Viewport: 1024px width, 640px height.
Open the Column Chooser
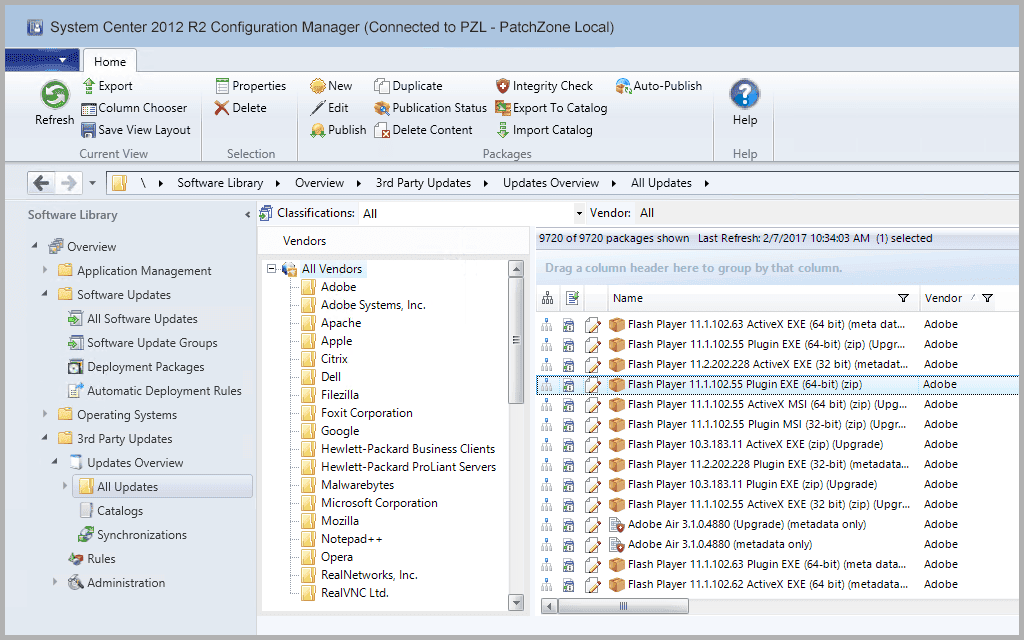tap(136, 108)
